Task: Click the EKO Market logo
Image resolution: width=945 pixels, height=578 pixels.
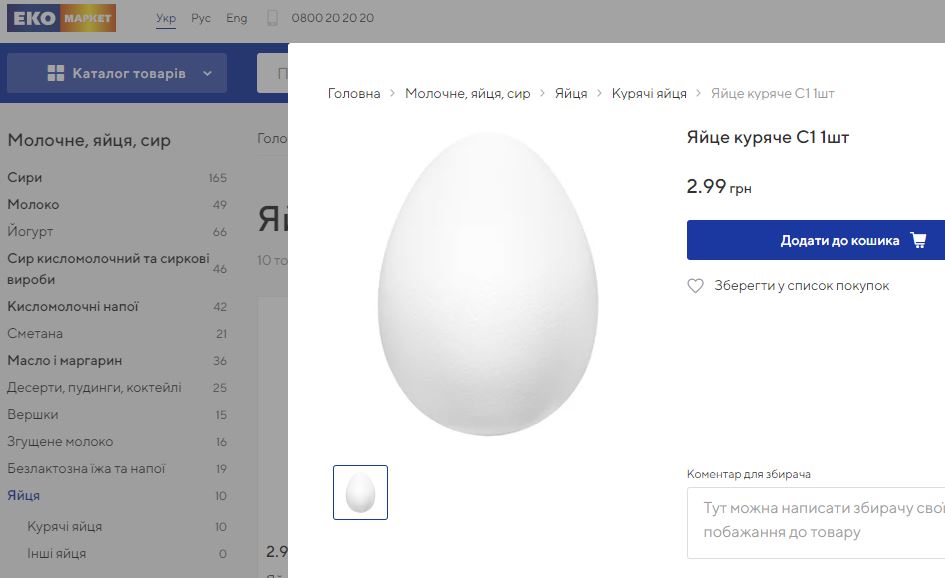Action: pyautogui.click(x=61, y=18)
